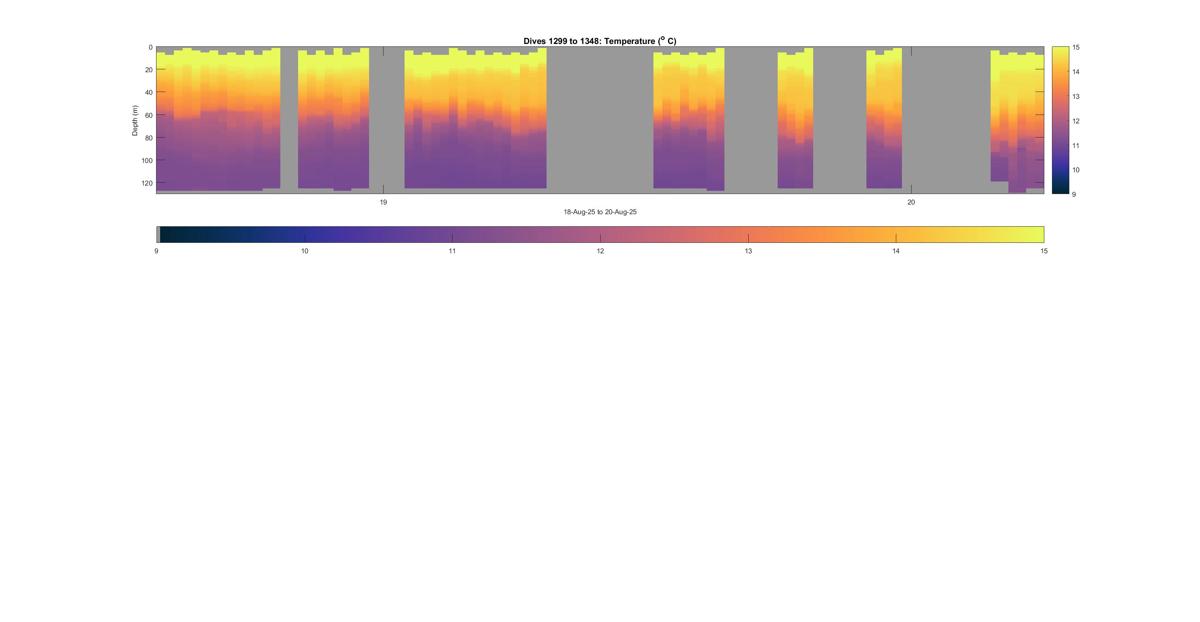This screenshot has width=1200, height=622.
Task: Click the "20" date tick on the x-axis
Action: [911, 202]
